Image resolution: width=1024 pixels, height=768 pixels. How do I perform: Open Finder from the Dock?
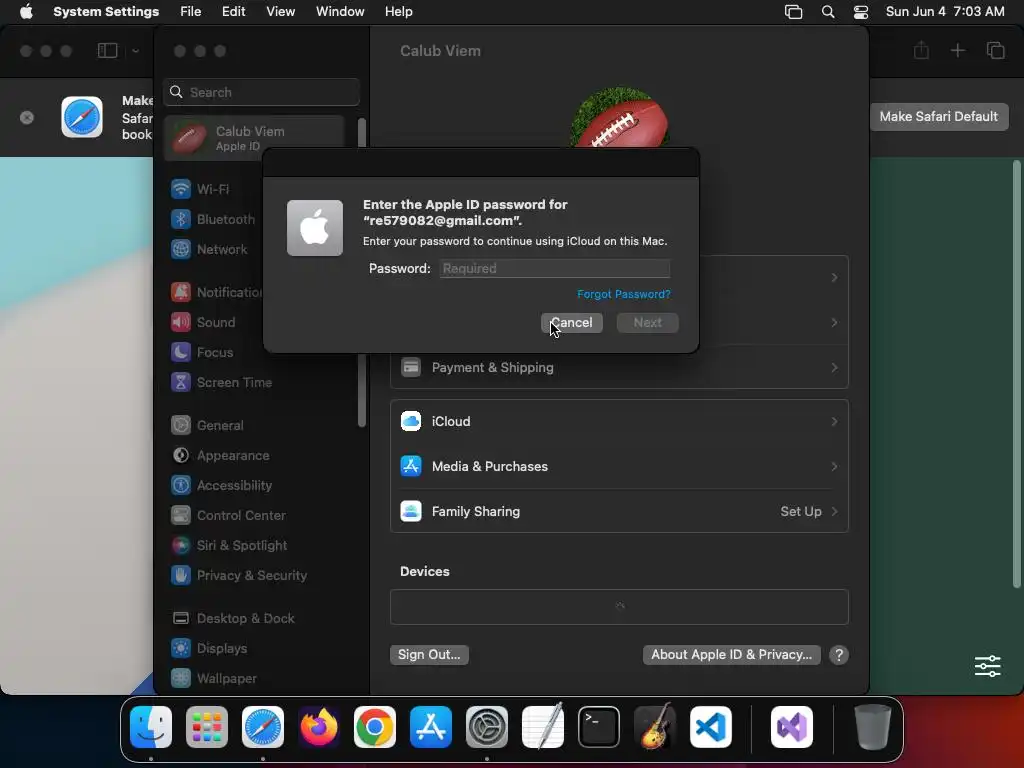point(151,727)
